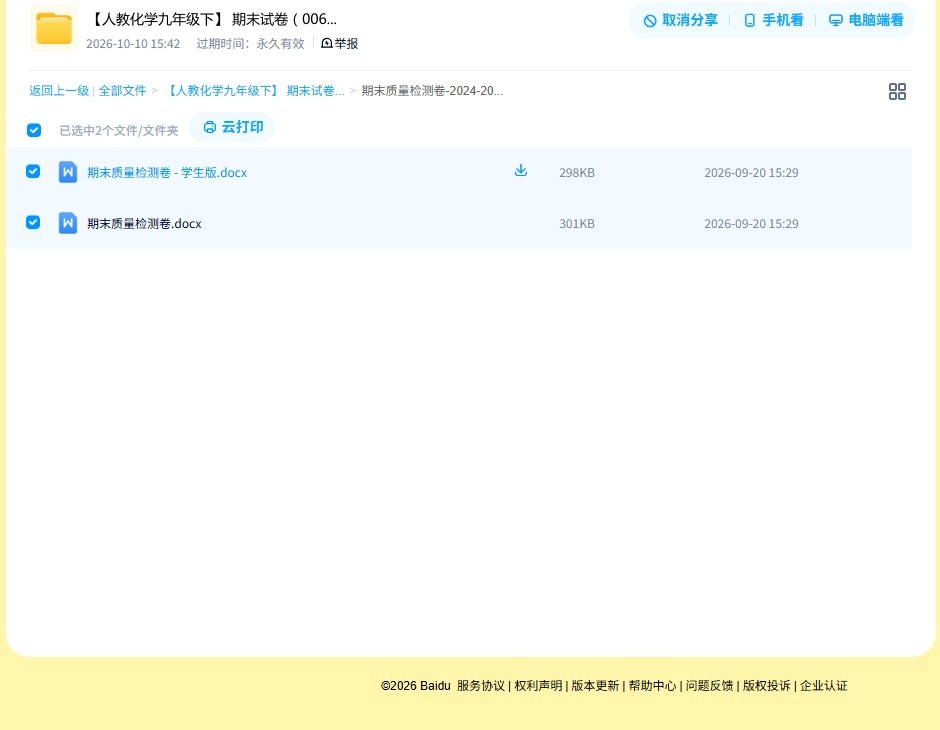Click the yellow shared folder icon

(54, 28)
